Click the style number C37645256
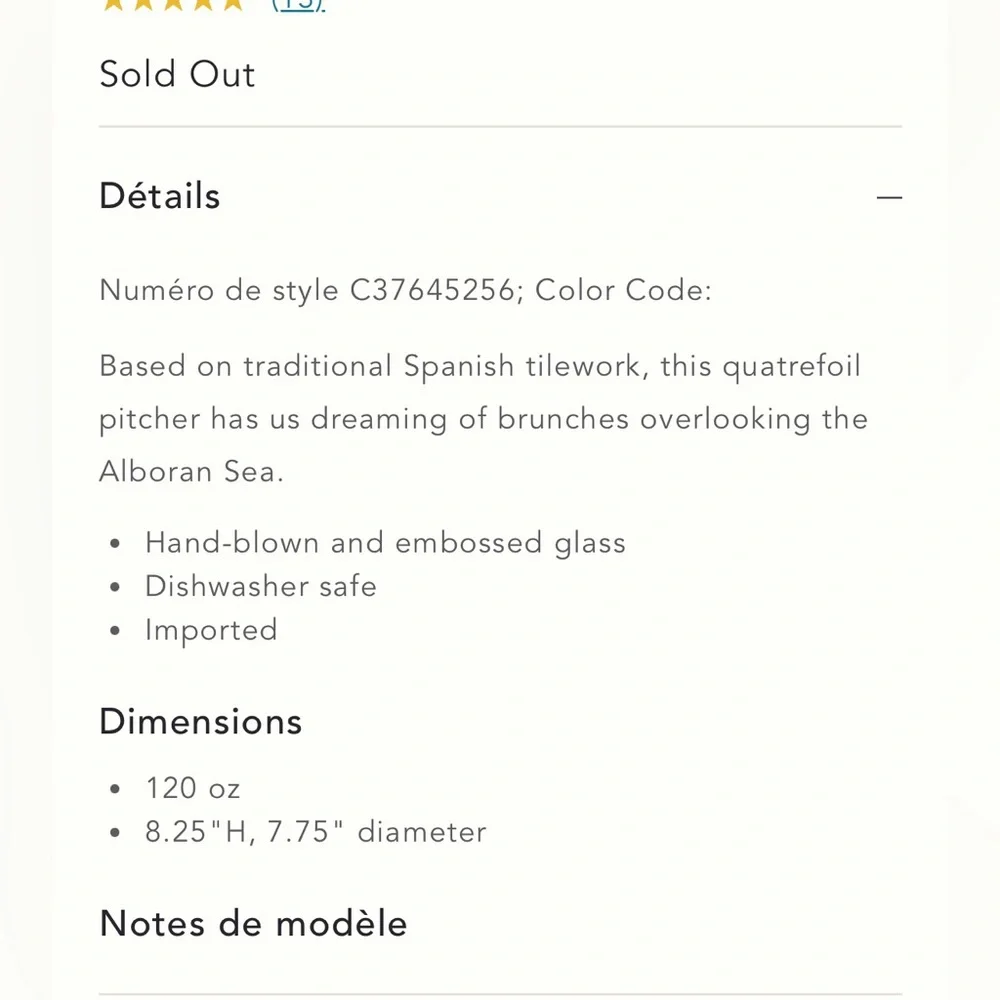 432,290
